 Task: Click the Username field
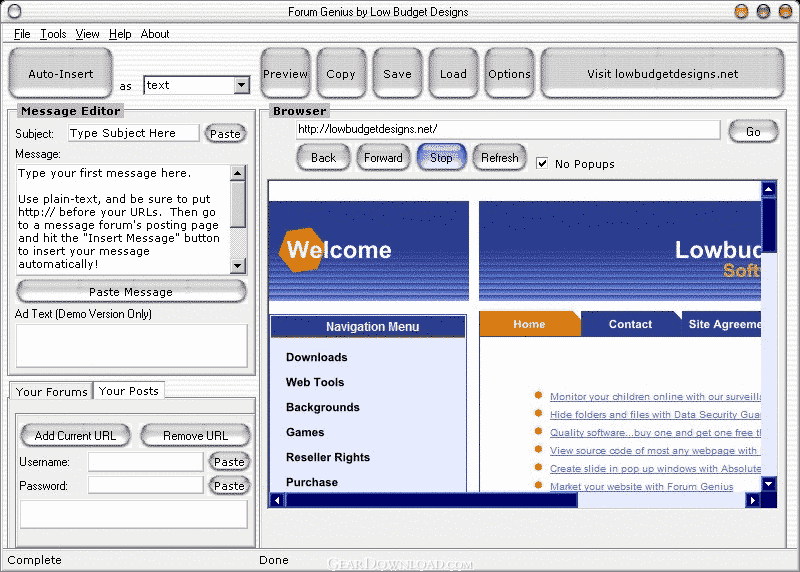point(145,462)
